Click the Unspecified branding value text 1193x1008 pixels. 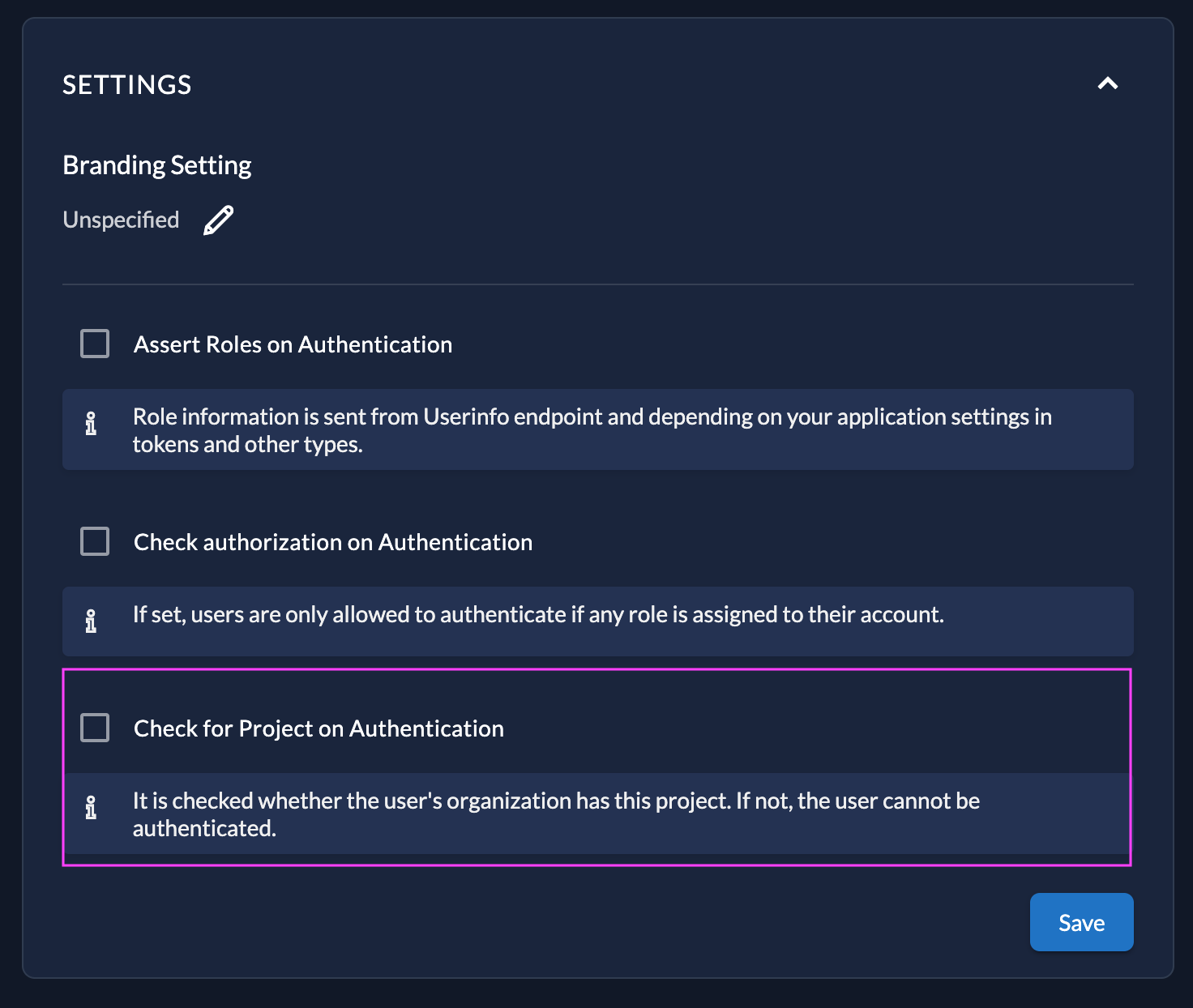pos(120,219)
